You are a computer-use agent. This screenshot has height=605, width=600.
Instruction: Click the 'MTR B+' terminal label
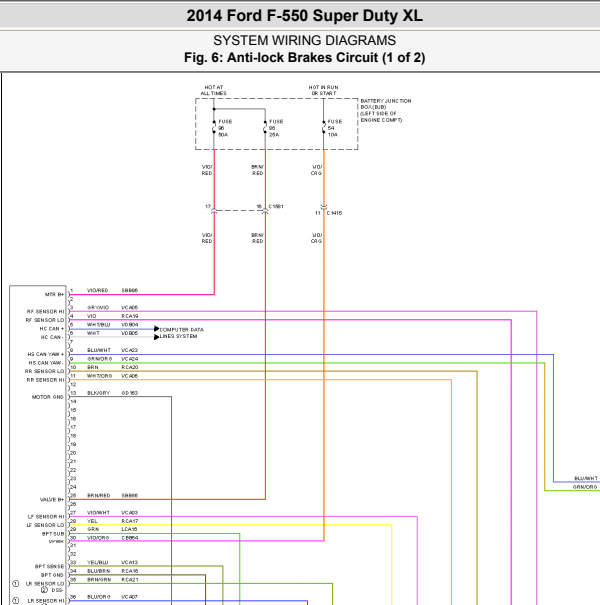tap(54, 294)
